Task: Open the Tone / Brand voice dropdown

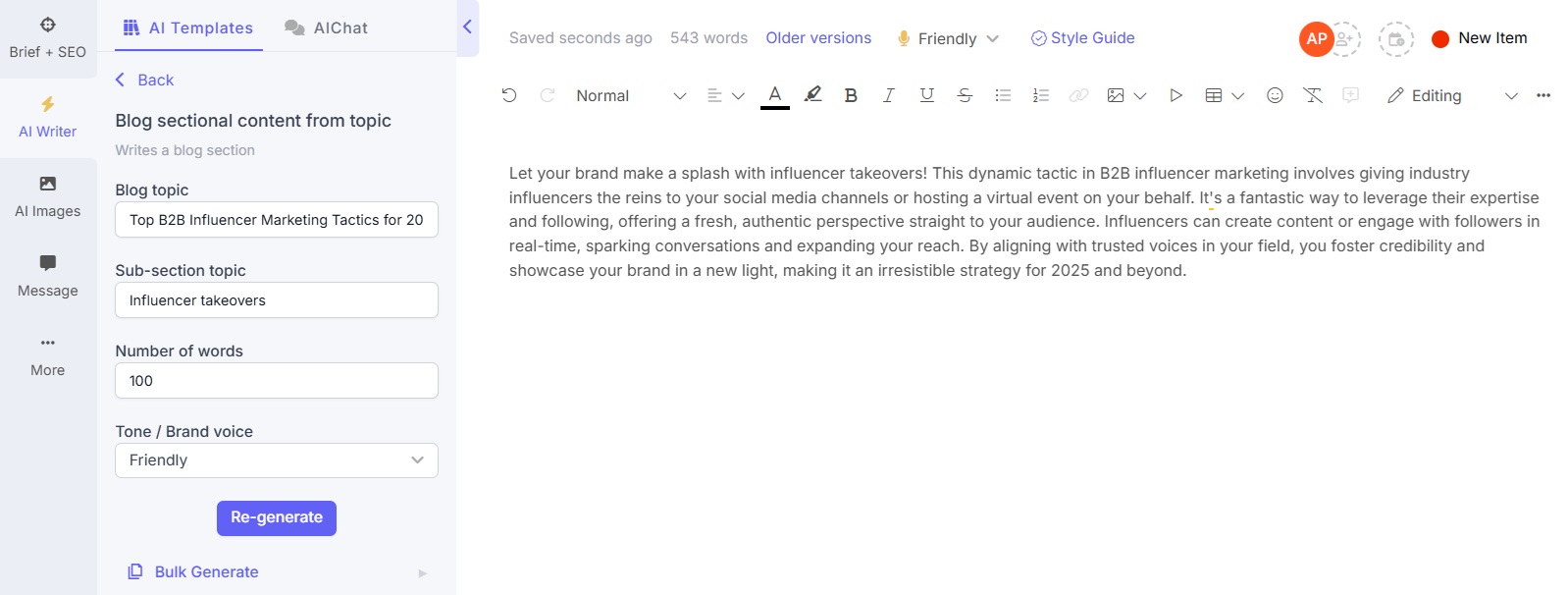Action: pos(277,460)
